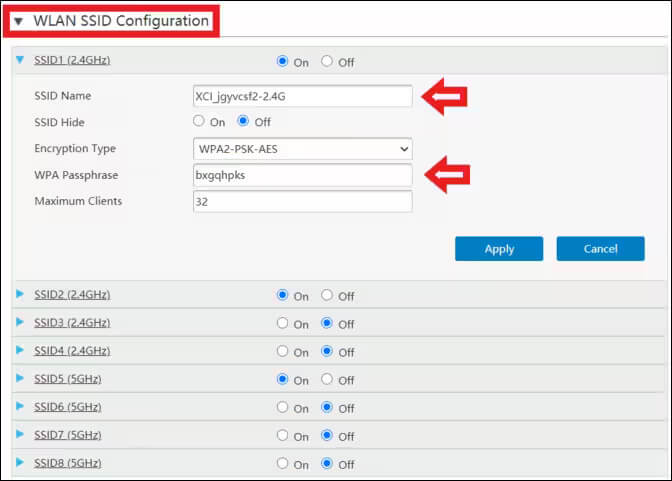Viewport: 672px width, 481px height.
Task: Enable SSID3 with On radio button
Action: (283, 324)
